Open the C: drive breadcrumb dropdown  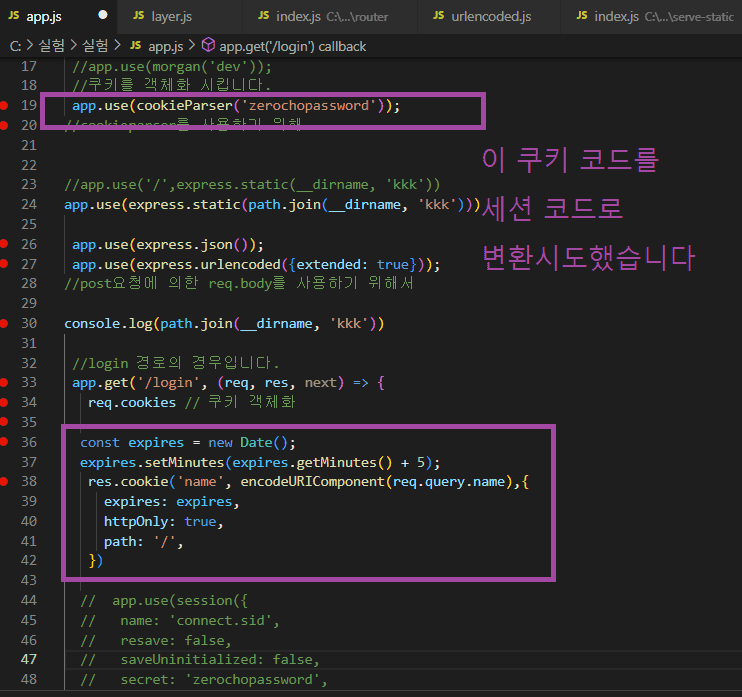pyautogui.click(x=15, y=46)
